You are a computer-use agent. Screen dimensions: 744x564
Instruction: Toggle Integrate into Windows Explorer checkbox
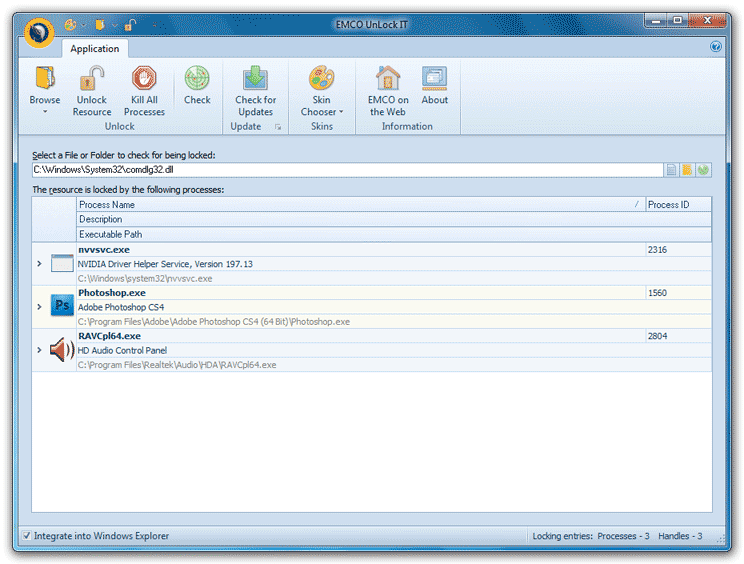click(x=27, y=536)
